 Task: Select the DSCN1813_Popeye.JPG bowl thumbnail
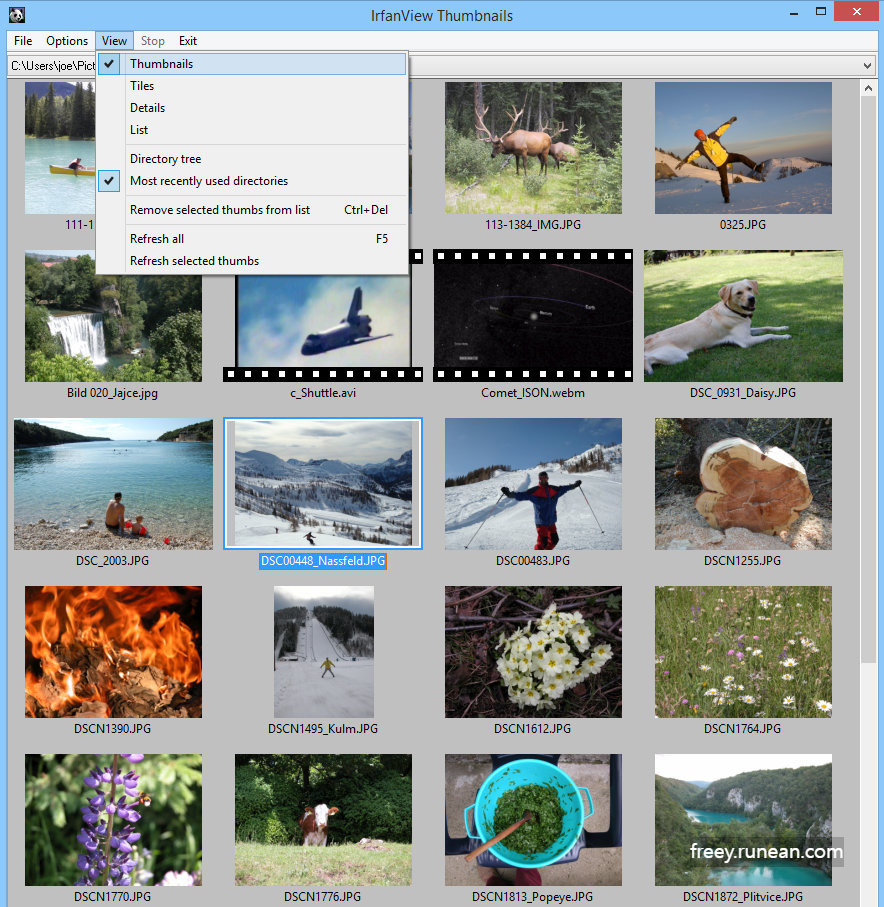pos(533,820)
